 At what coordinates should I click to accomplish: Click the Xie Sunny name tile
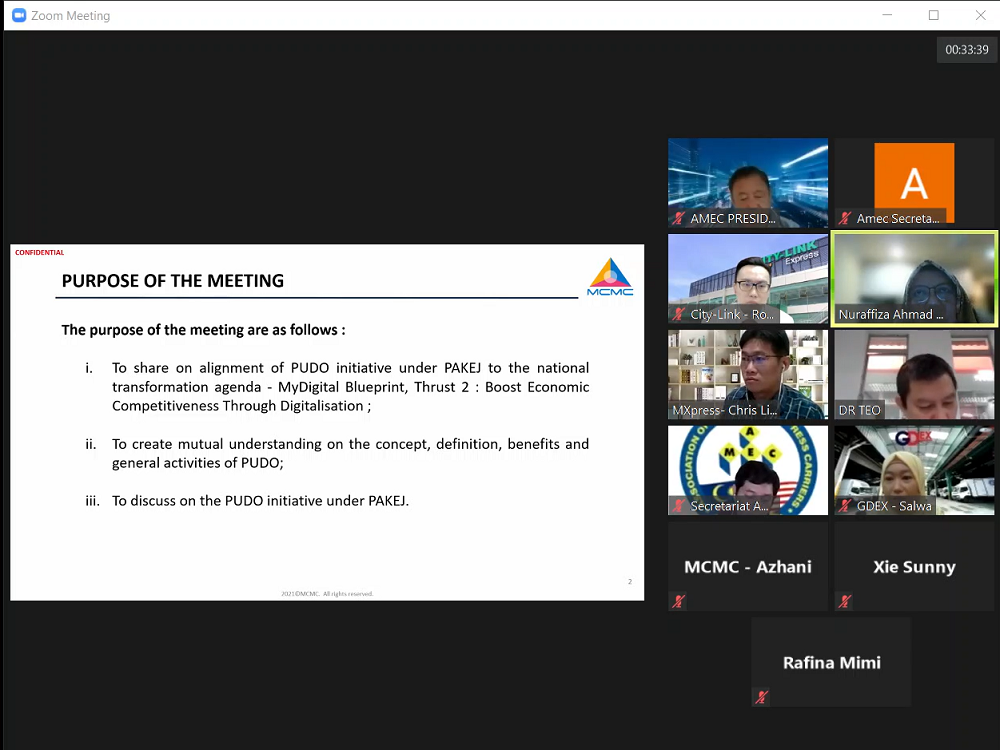pos(914,566)
